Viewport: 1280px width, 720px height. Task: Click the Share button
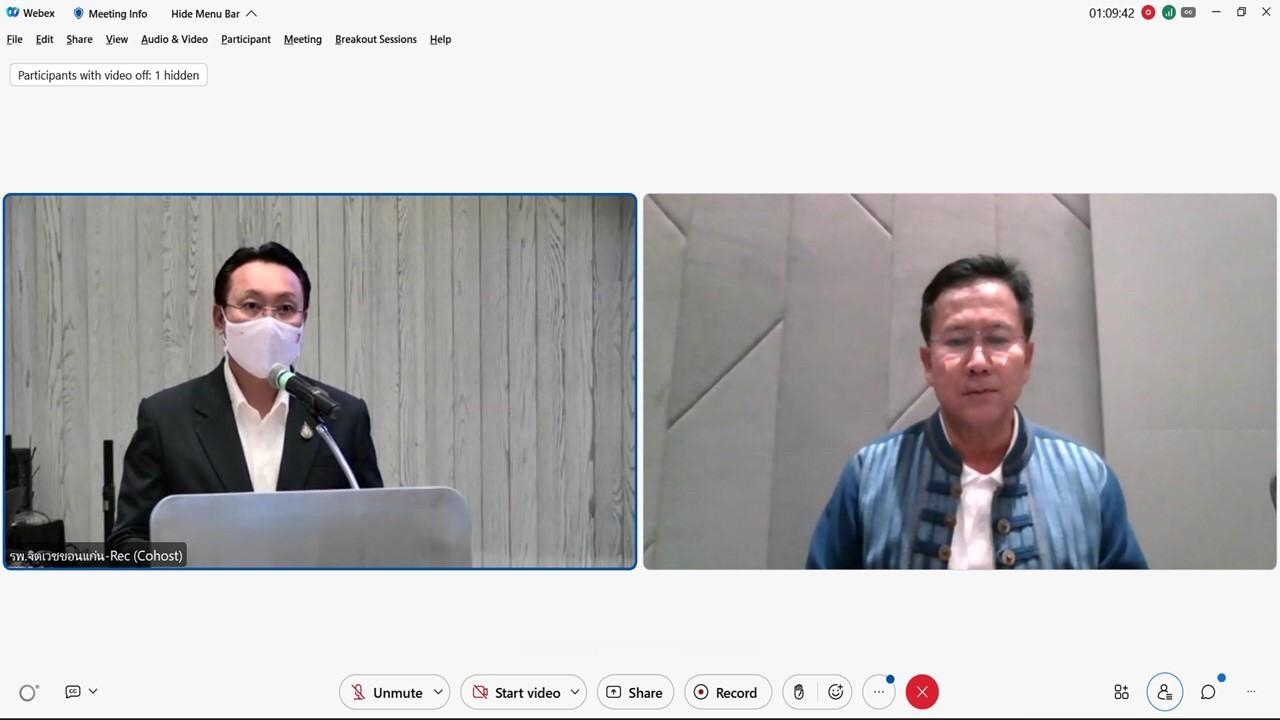point(635,692)
